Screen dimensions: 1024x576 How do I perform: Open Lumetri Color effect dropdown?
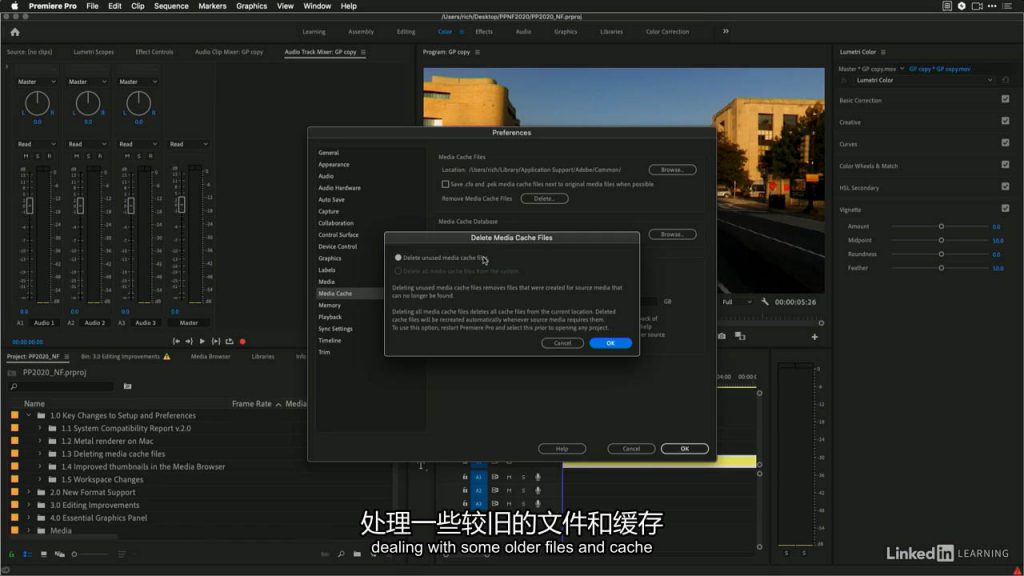[x=923, y=80]
